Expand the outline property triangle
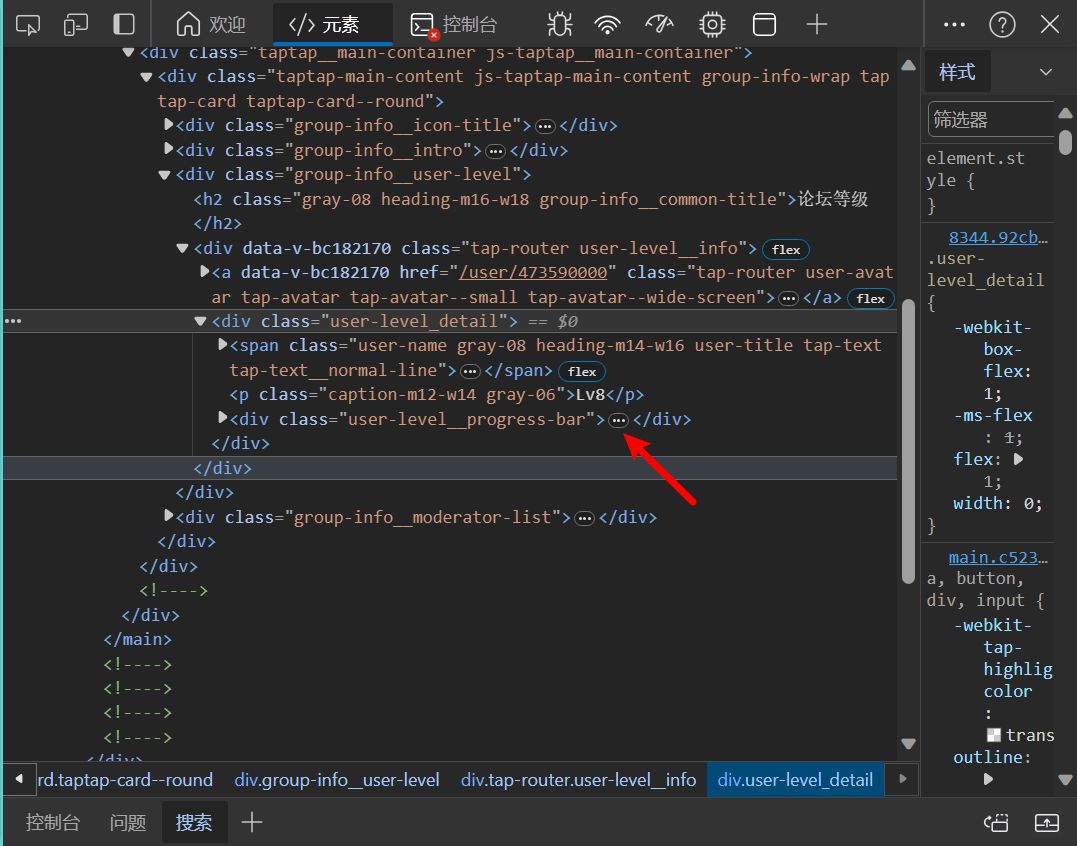The width and height of the screenshot is (1077, 846). (x=988, y=779)
